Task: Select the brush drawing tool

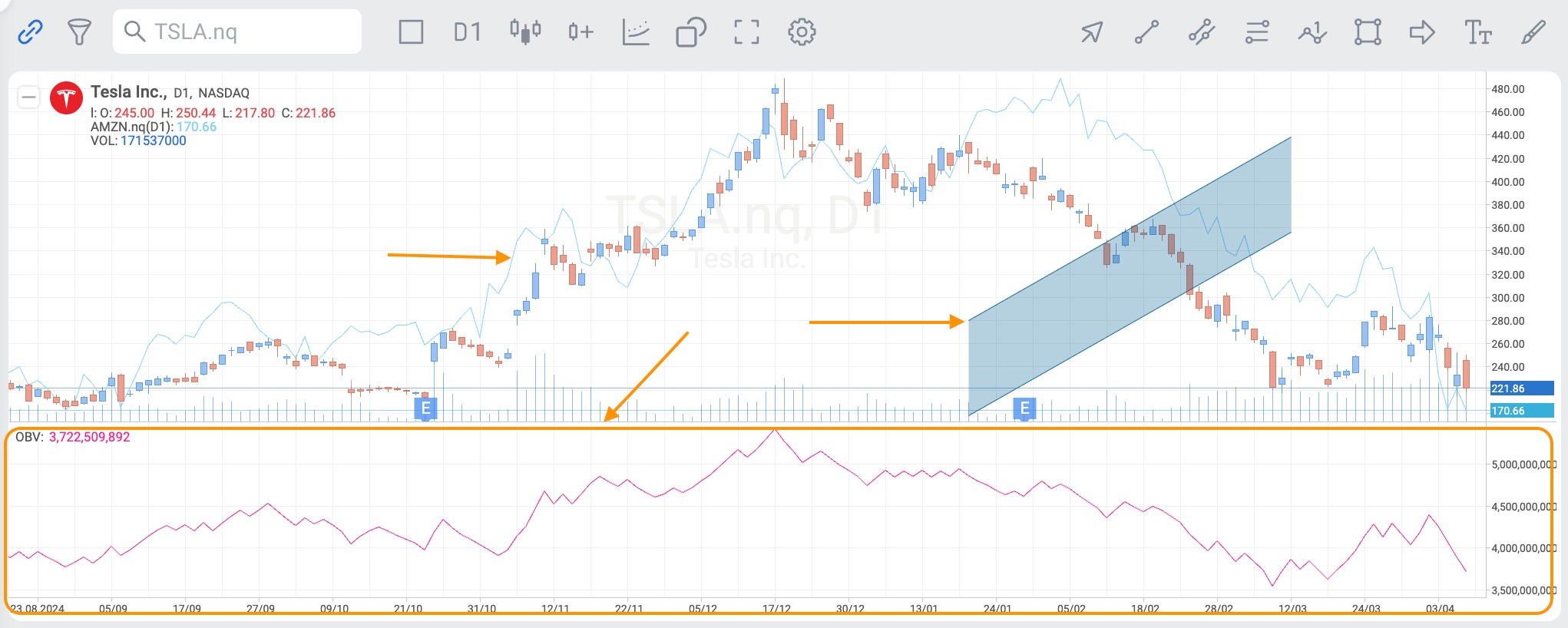Action: pyautogui.click(x=1533, y=32)
